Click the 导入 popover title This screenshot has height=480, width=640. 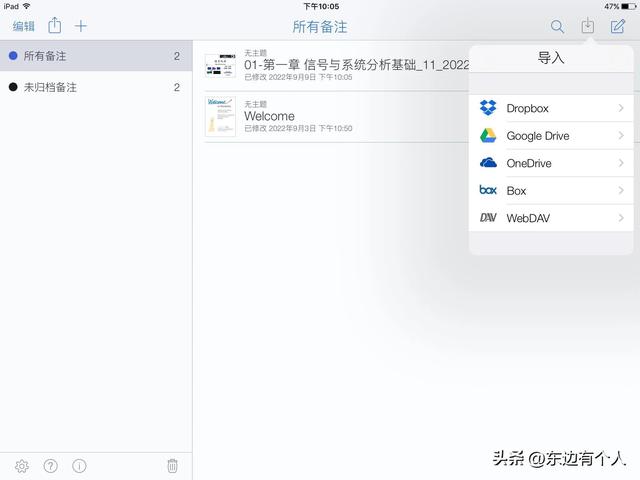coord(551,58)
